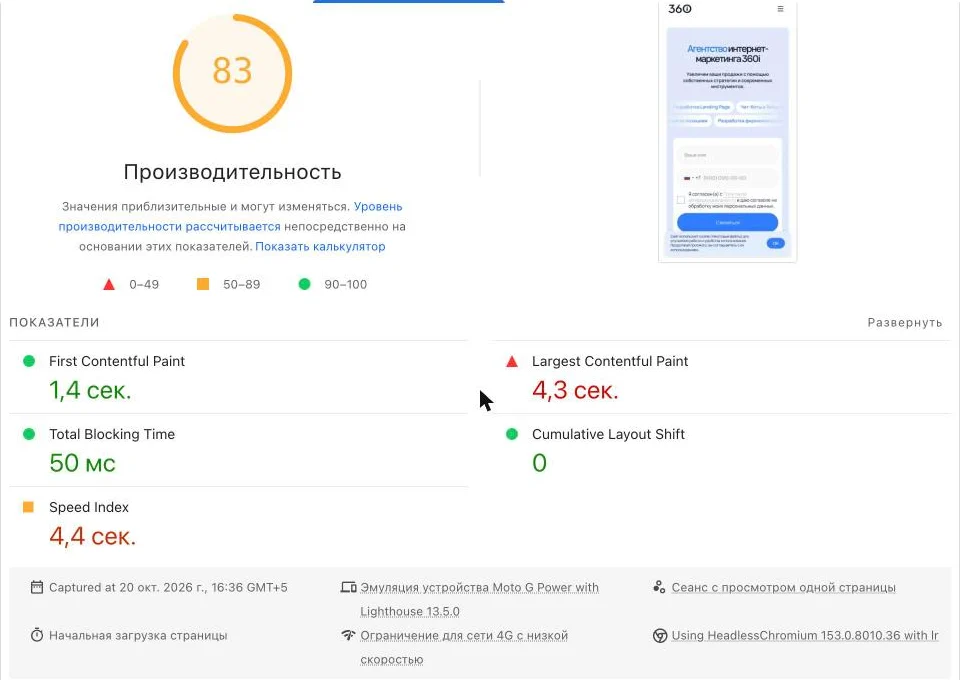Select the '4,3 сек.' value

pyautogui.click(x=575, y=390)
